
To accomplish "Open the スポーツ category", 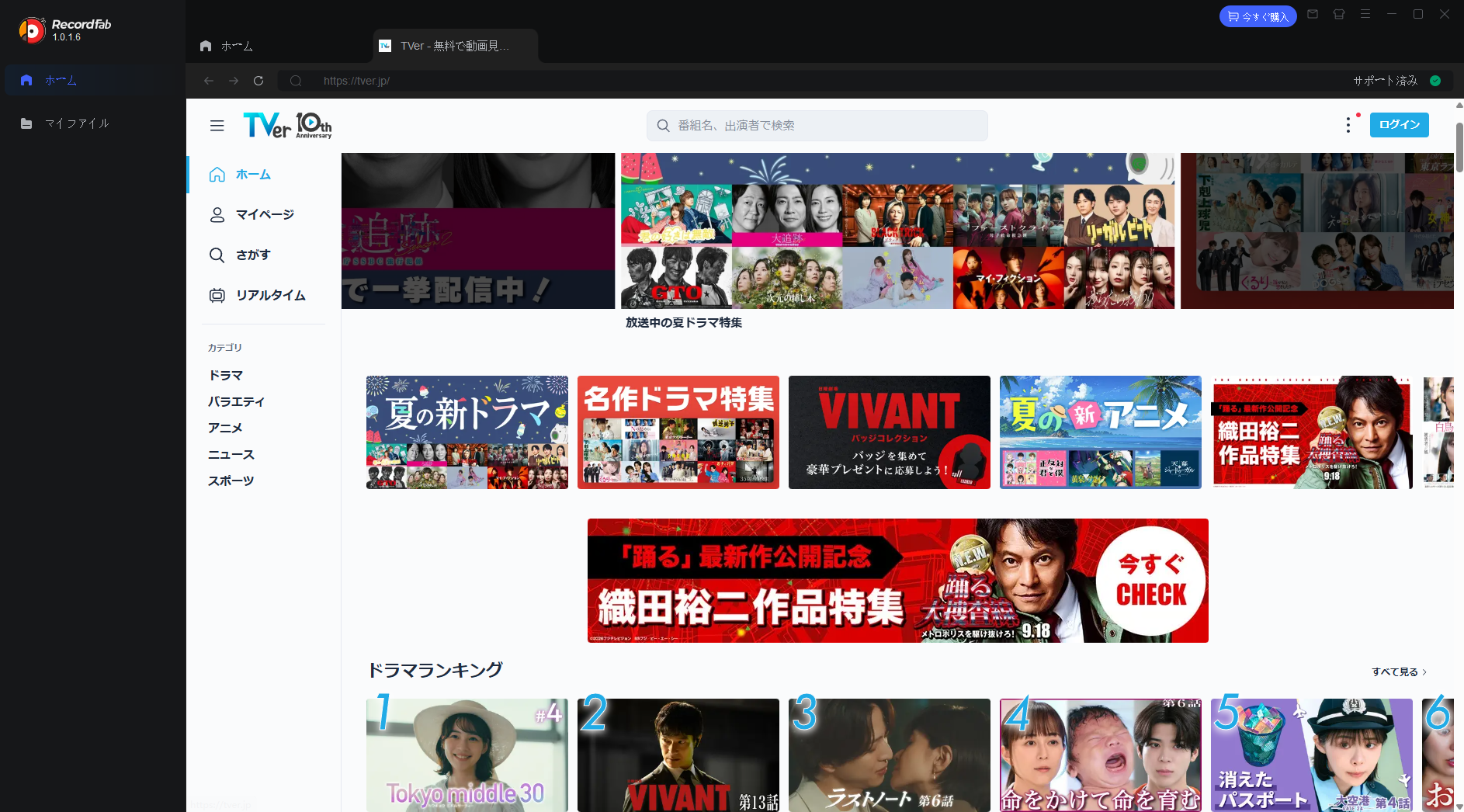I will [231, 481].
